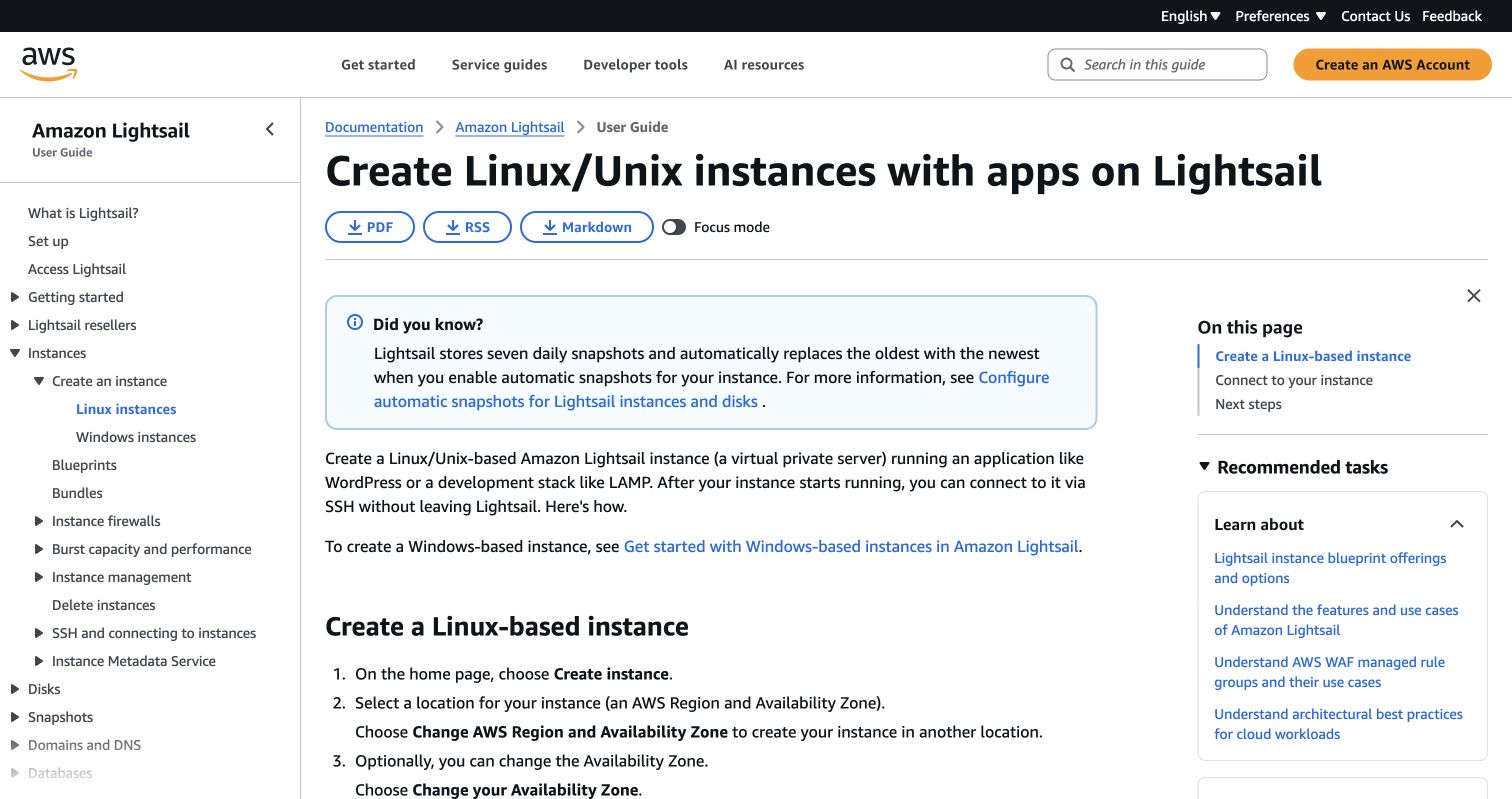1512x799 pixels.
Task: Expand the Disks section
Action: click(15, 689)
